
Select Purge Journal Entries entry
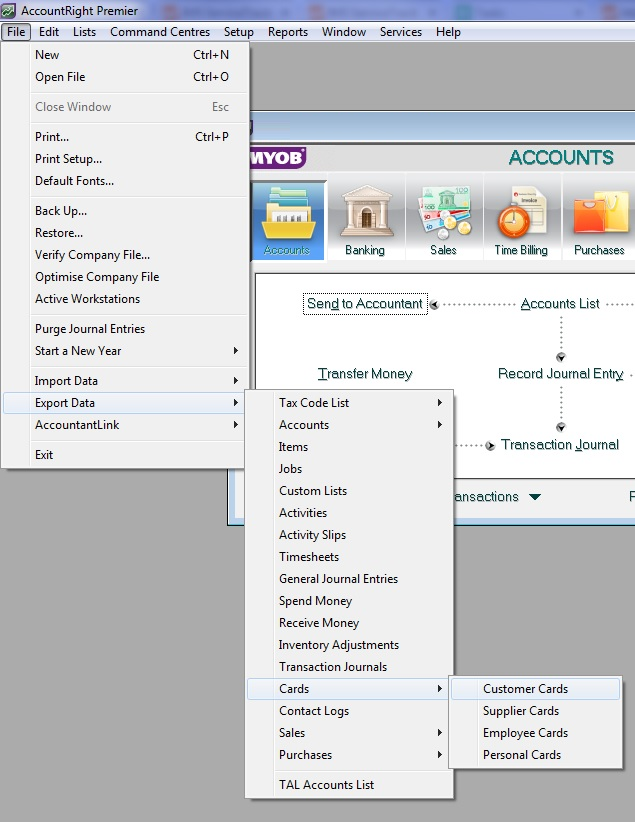click(x=125, y=329)
